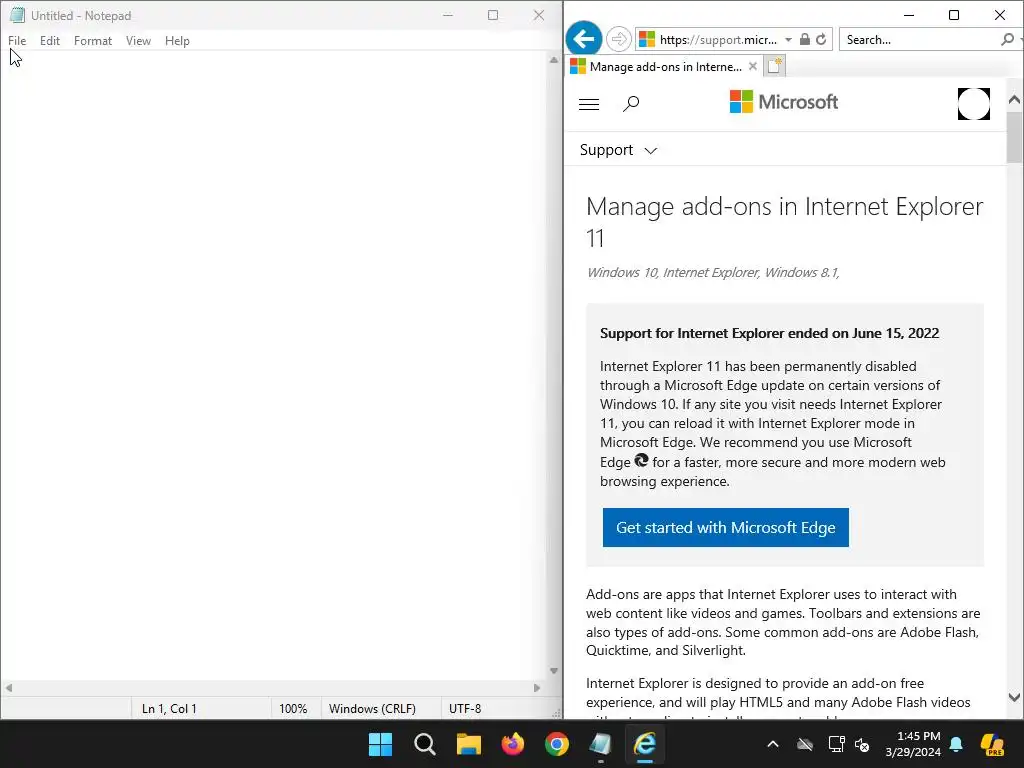Image resolution: width=1024 pixels, height=768 pixels.
Task: Open the account profile avatar
Action: 974,104
